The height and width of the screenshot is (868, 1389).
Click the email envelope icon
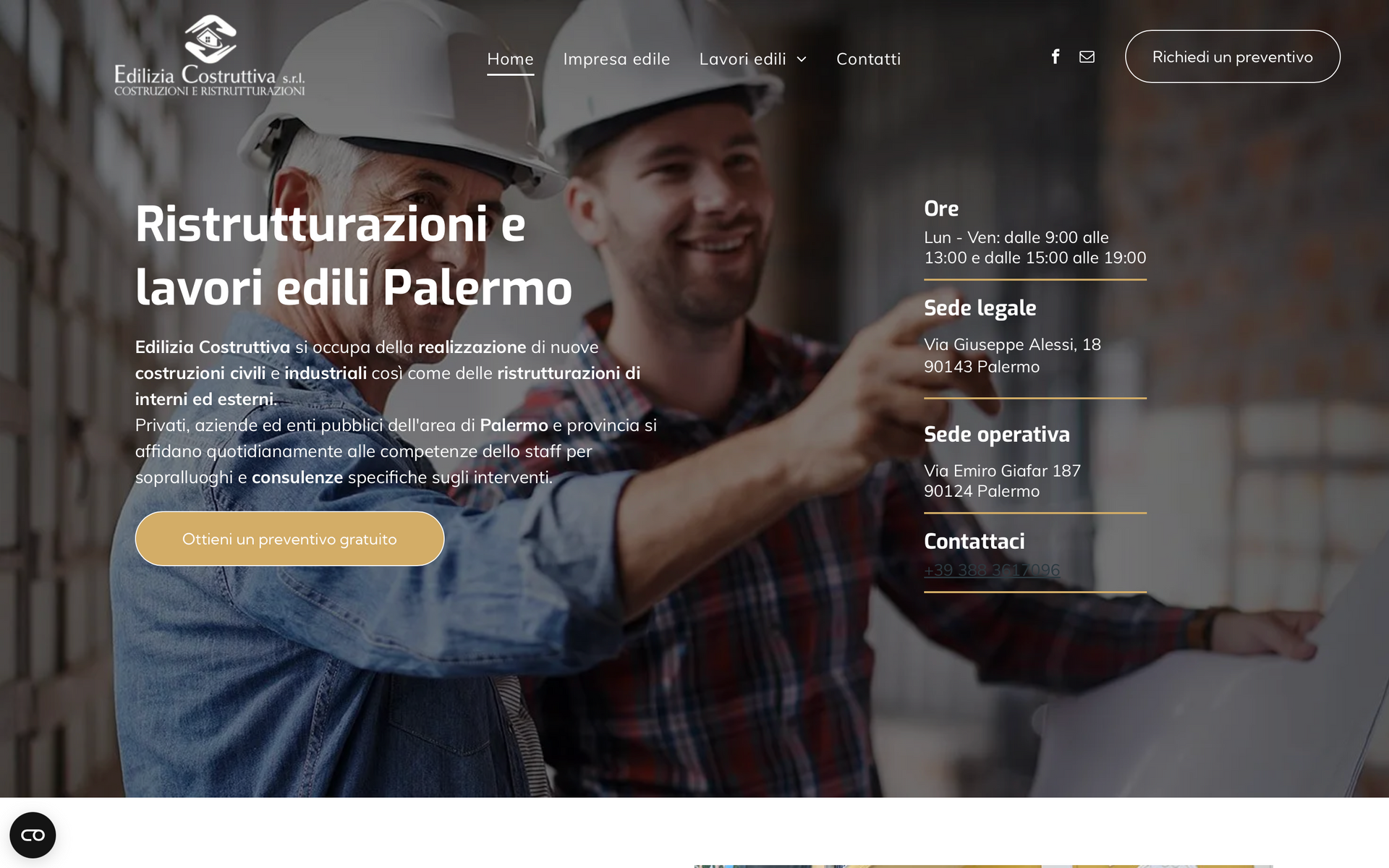click(x=1087, y=56)
